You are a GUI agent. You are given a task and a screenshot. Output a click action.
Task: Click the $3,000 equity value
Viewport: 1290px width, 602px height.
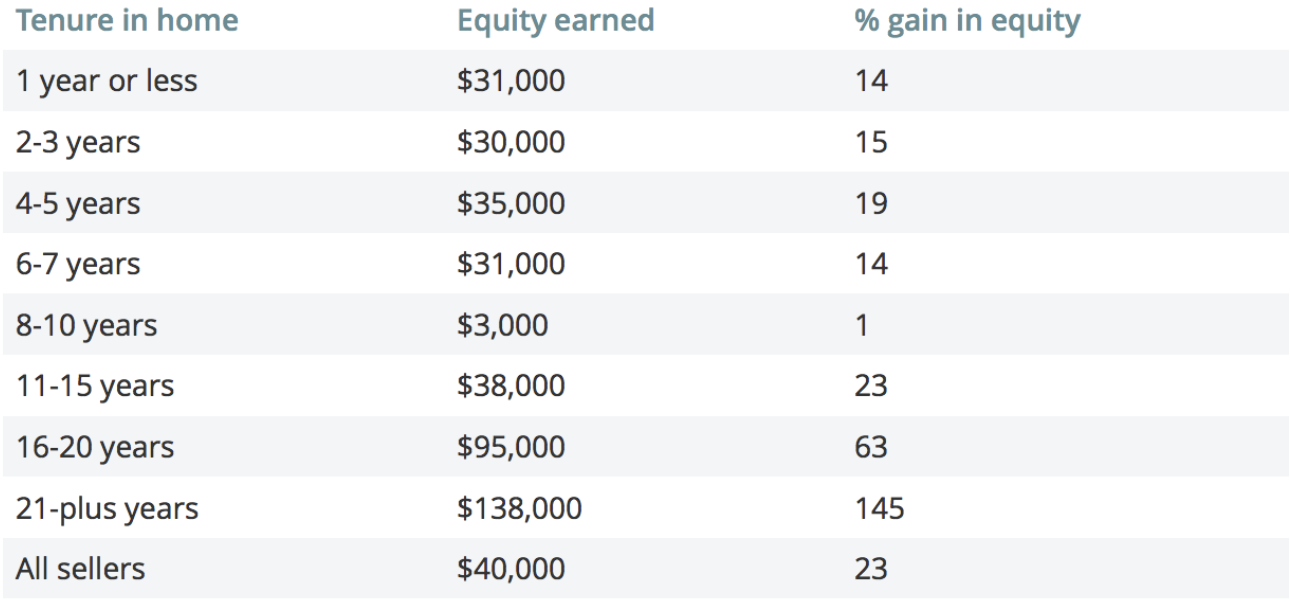tap(502, 325)
